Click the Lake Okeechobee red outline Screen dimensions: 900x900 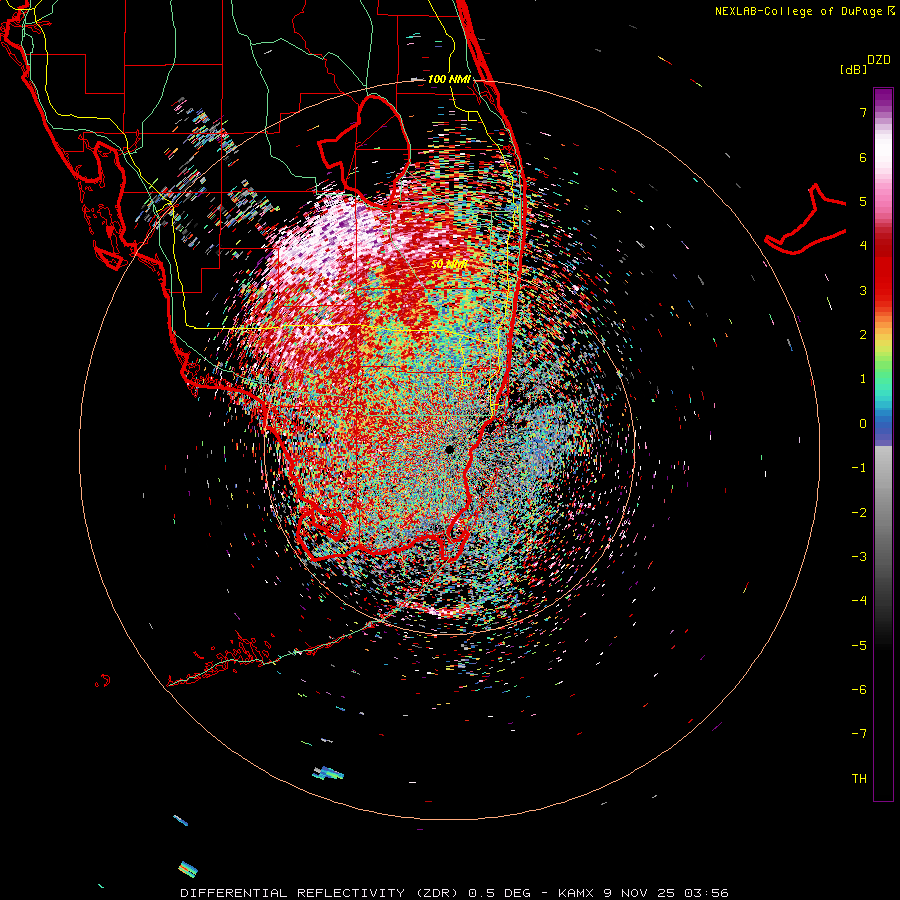pyautogui.click(x=364, y=150)
